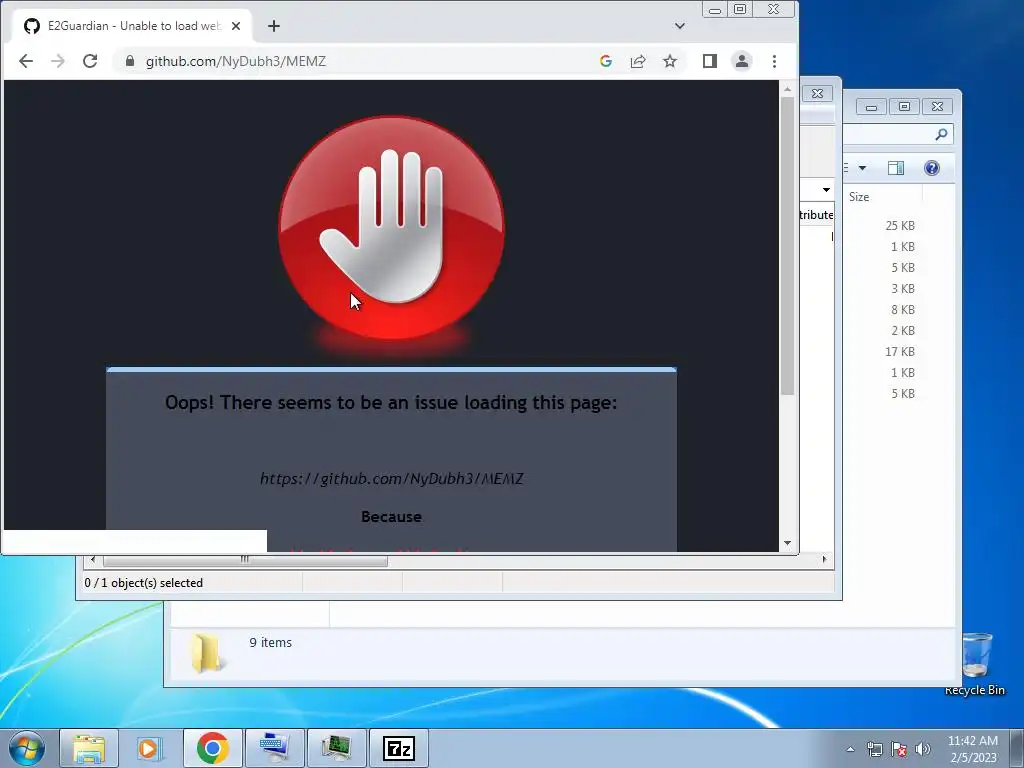Screen dimensions: 1024x768
Task: Click right scroll arrow in middle window
Action: click(824, 560)
